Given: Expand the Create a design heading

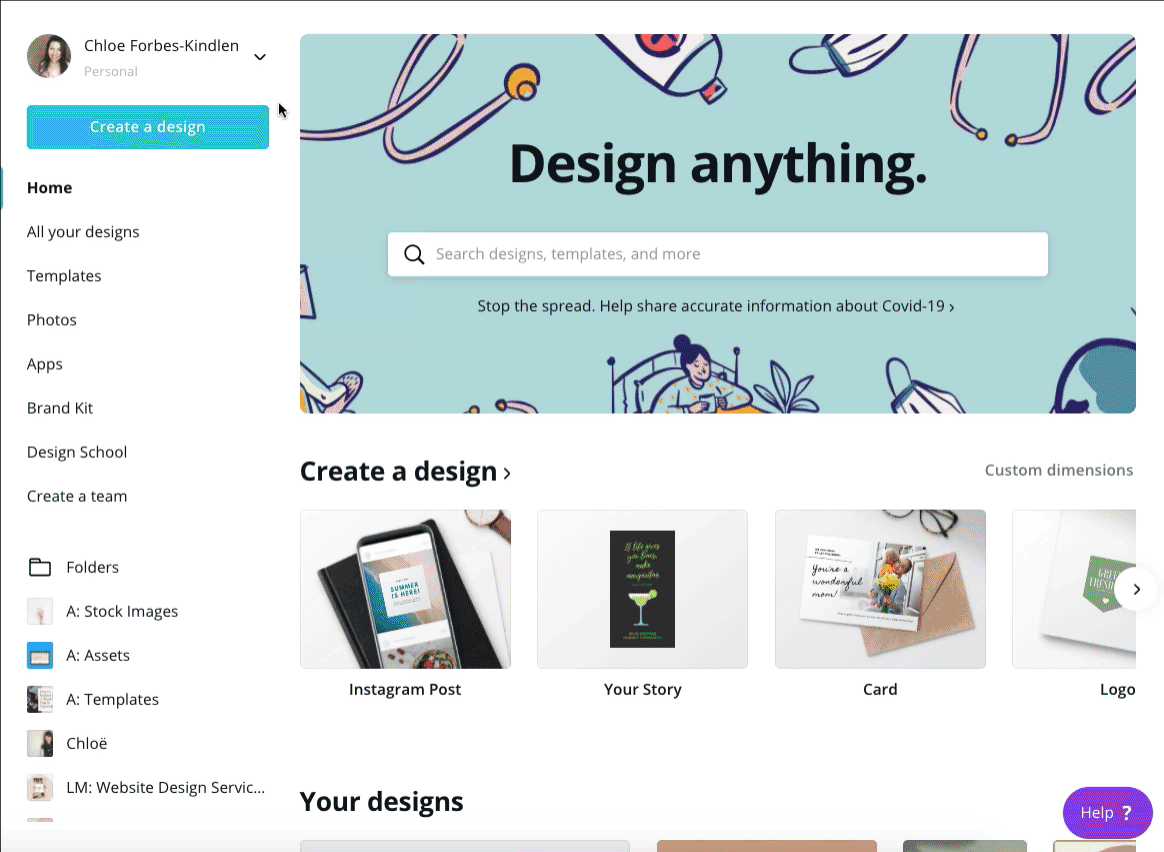Looking at the screenshot, I should click(x=405, y=471).
